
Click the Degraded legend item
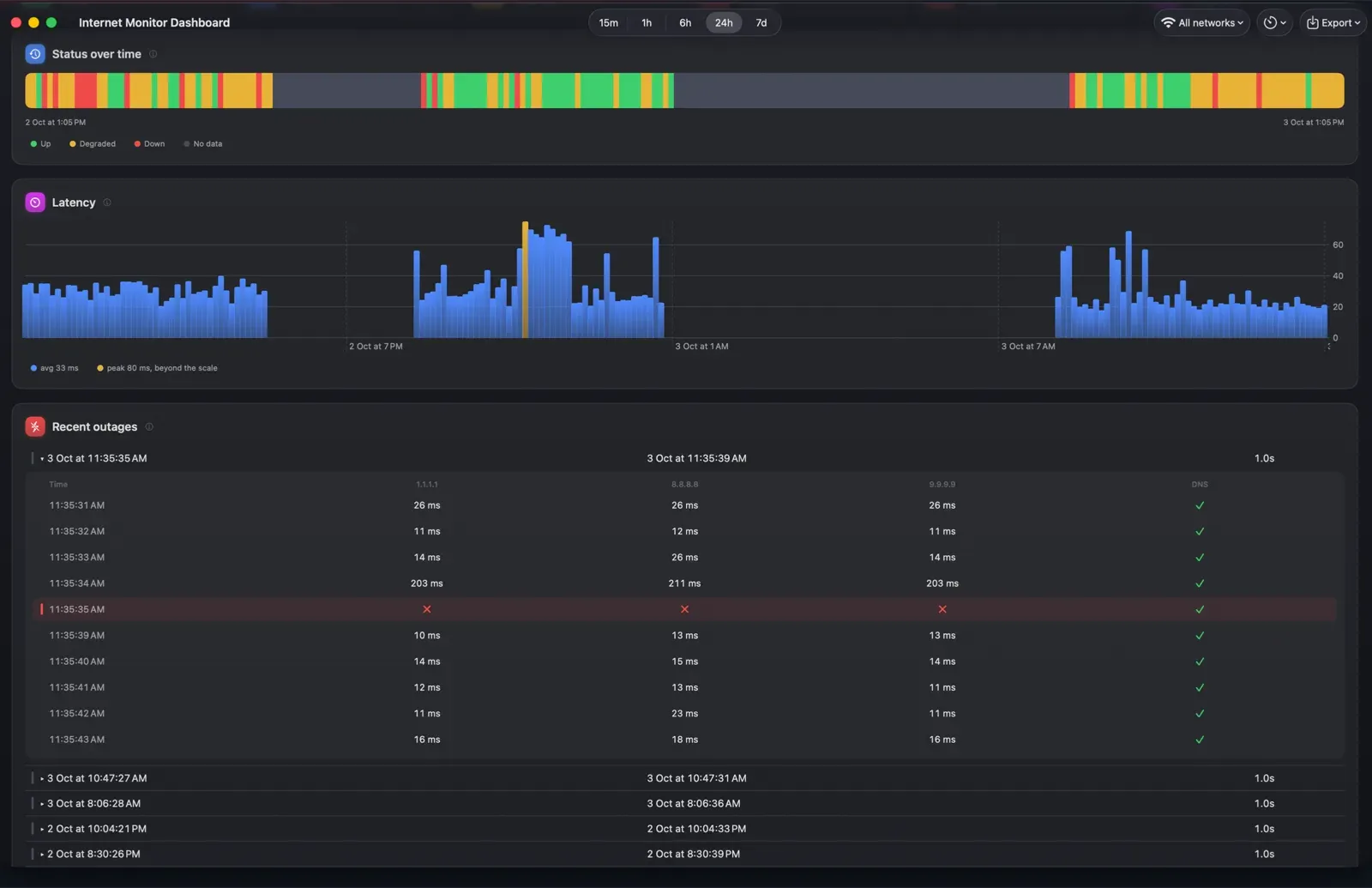click(x=93, y=144)
